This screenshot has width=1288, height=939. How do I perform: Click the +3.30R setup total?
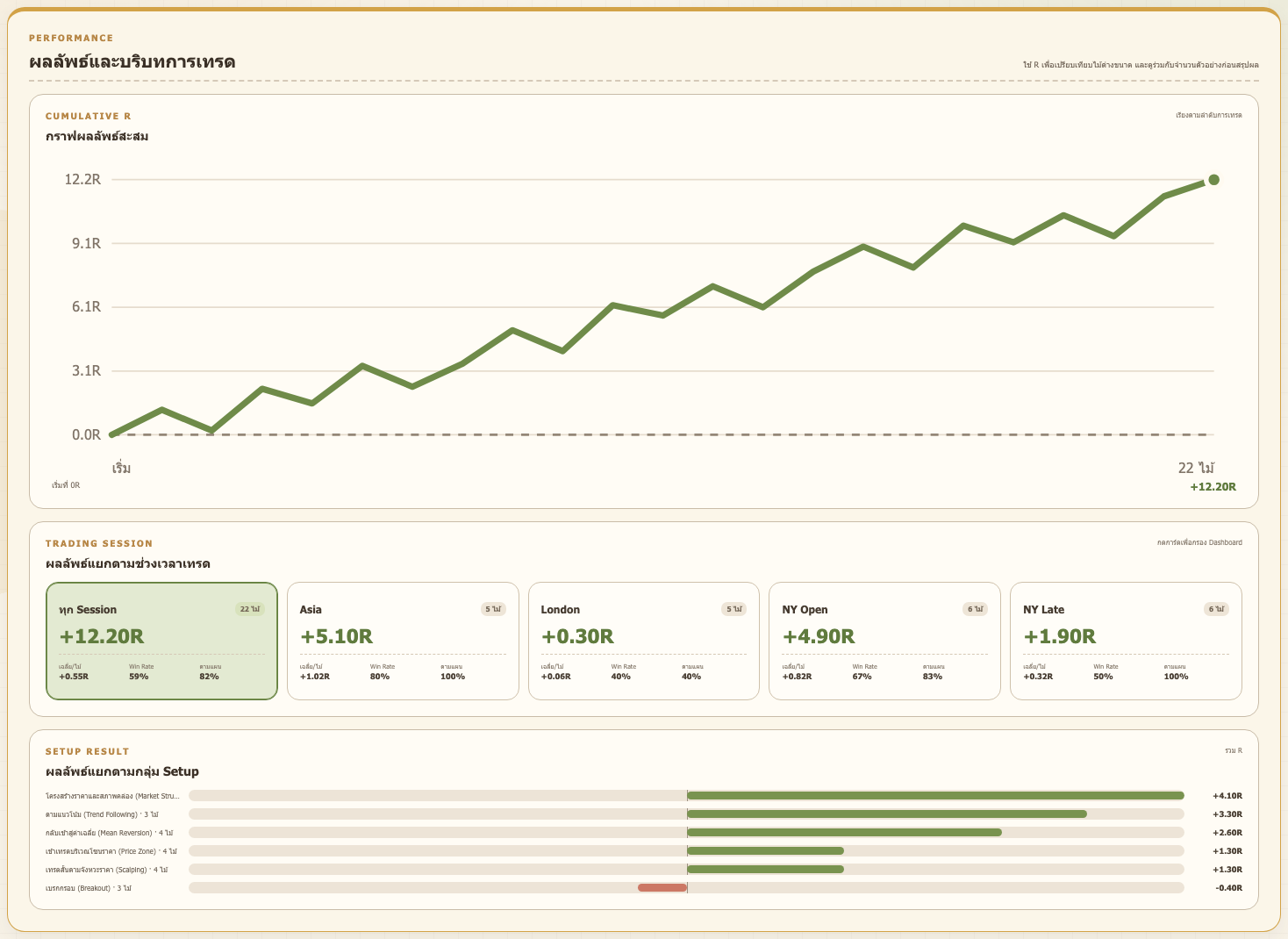[1227, 814]
